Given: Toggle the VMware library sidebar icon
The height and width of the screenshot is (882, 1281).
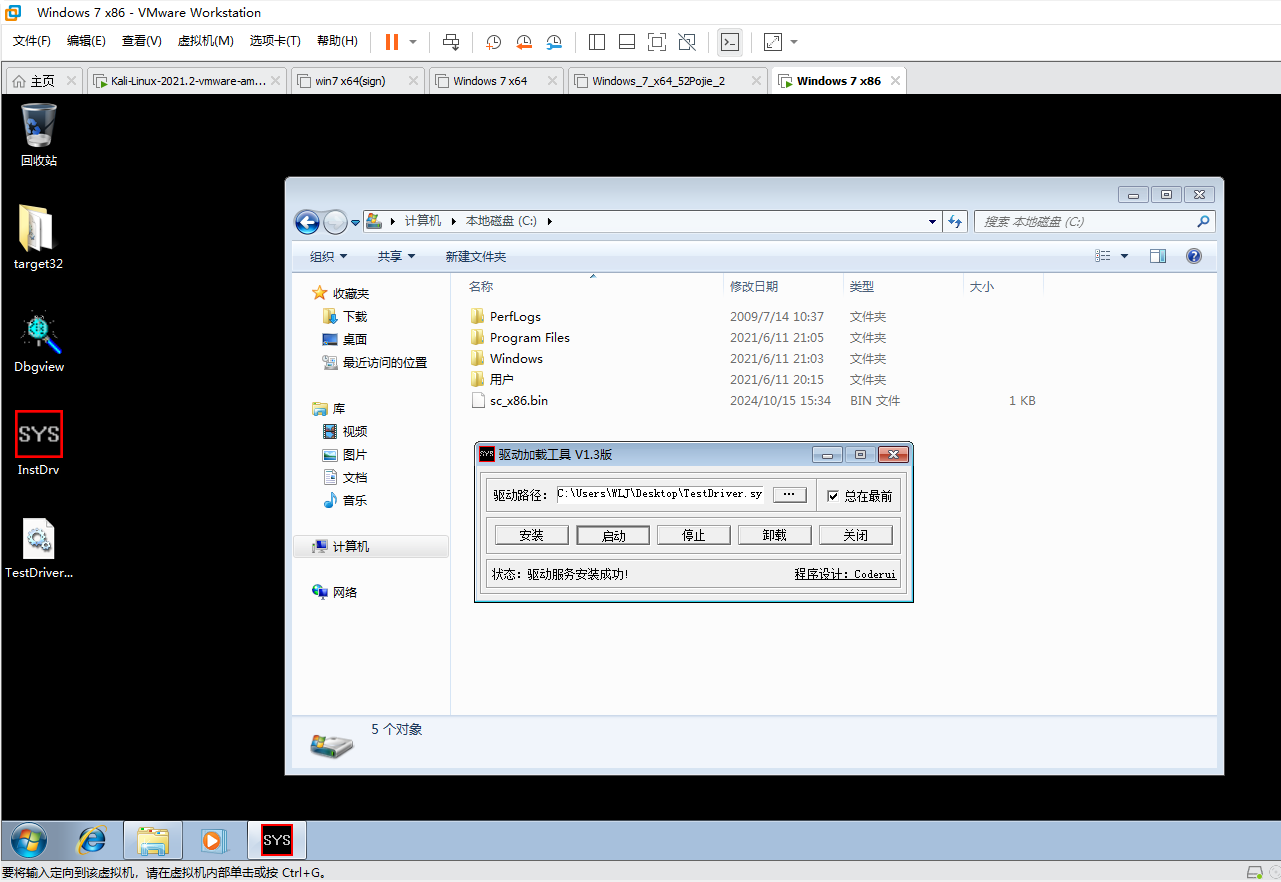Looking at the screenshot, I should pyautogui.click(x=597, y=42).
